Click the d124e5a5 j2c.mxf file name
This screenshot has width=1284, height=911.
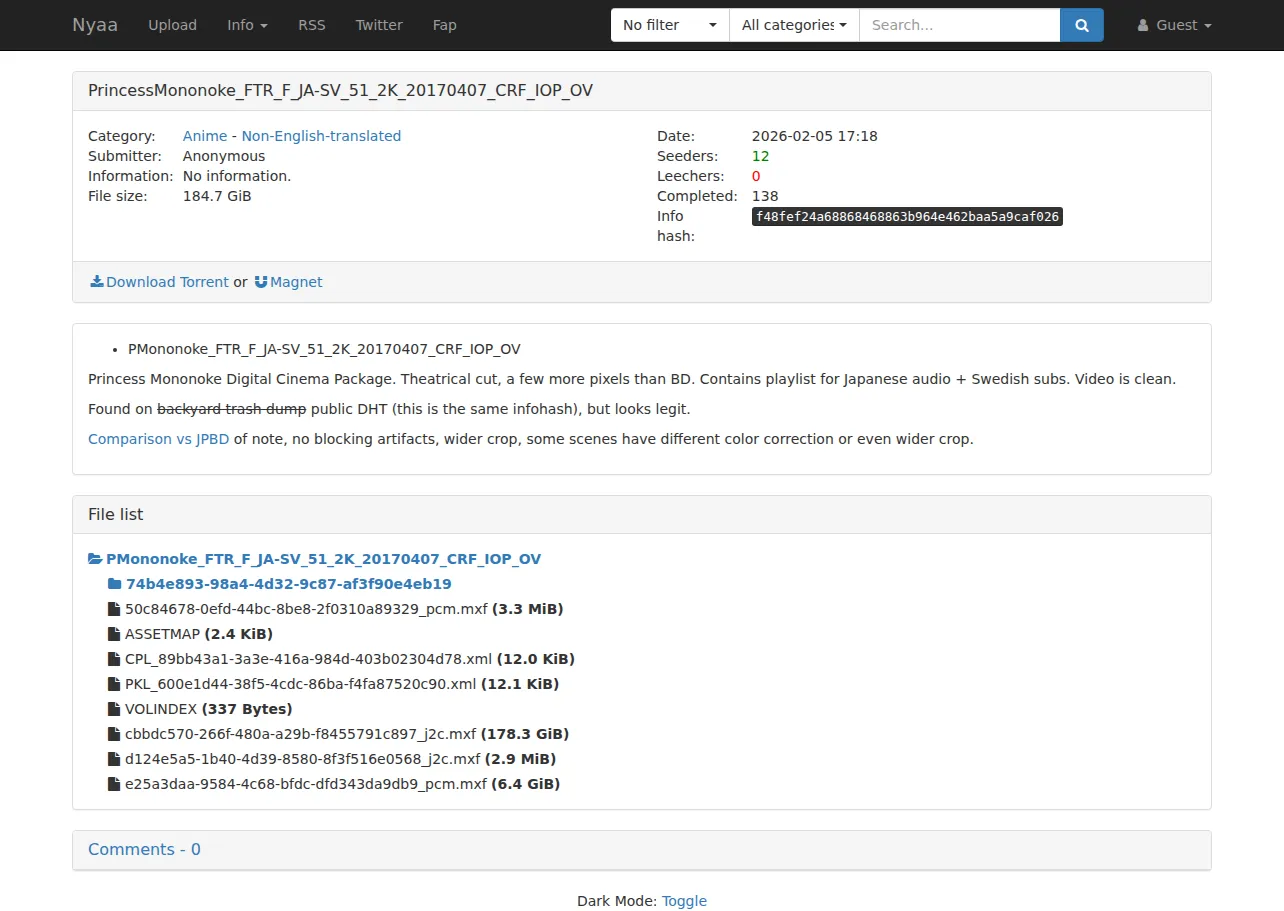coord(303,759)
